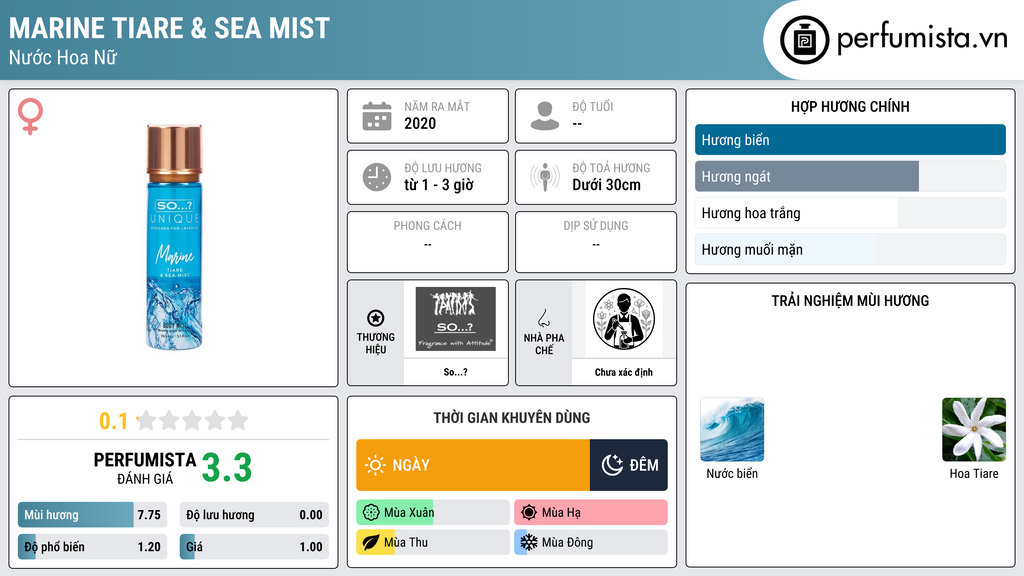The height and width of the screenshot is (576, 1024).
Task: Click the So...? brand name link
Action: tap(455, 372)
